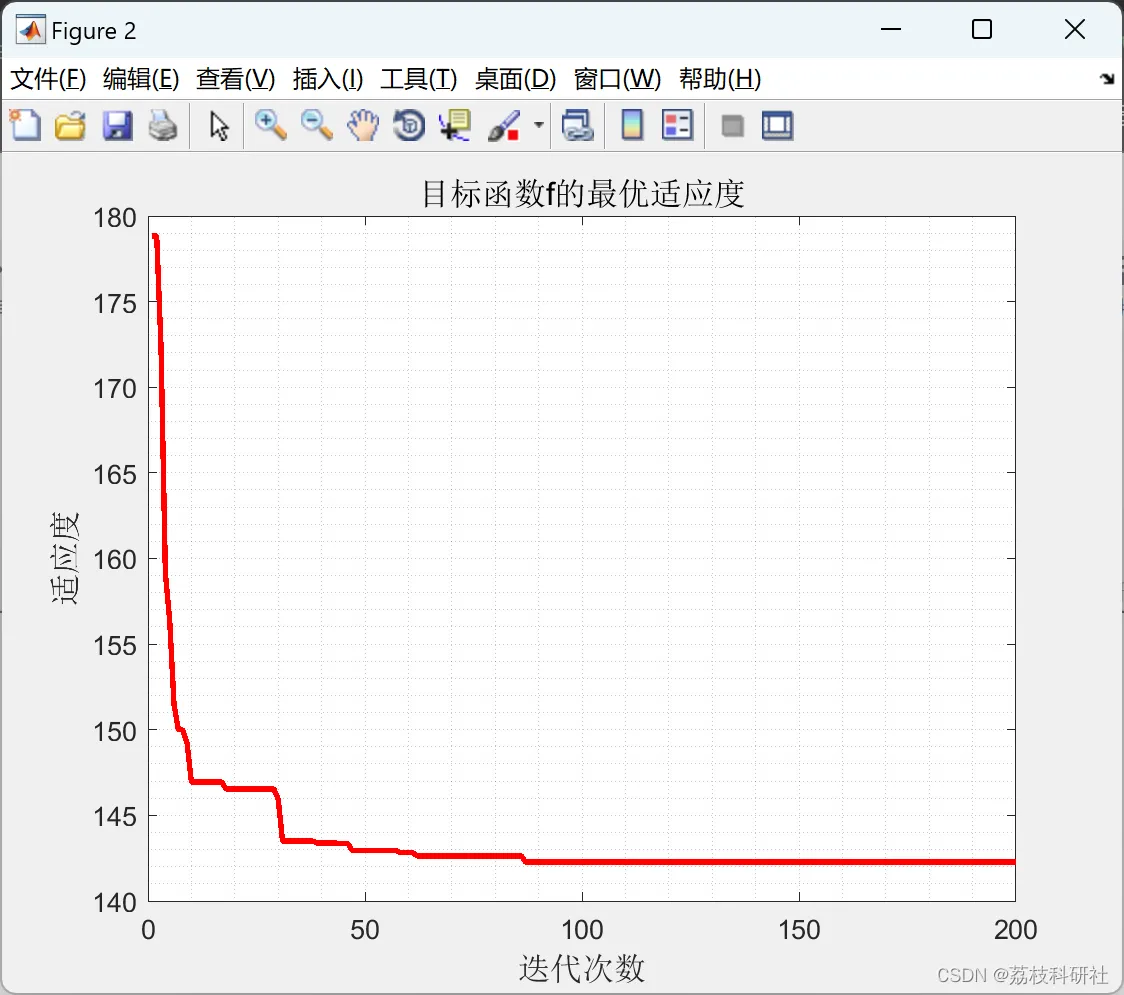Open the 编辑(E) menu

[x=141, y=79]
